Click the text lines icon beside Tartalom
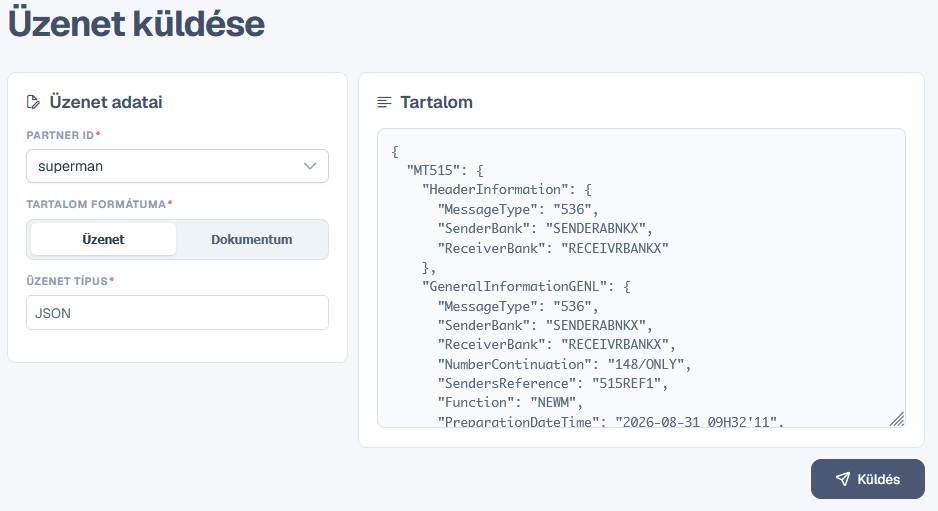This screenshot has height=511, width=938. pos(384,102)
